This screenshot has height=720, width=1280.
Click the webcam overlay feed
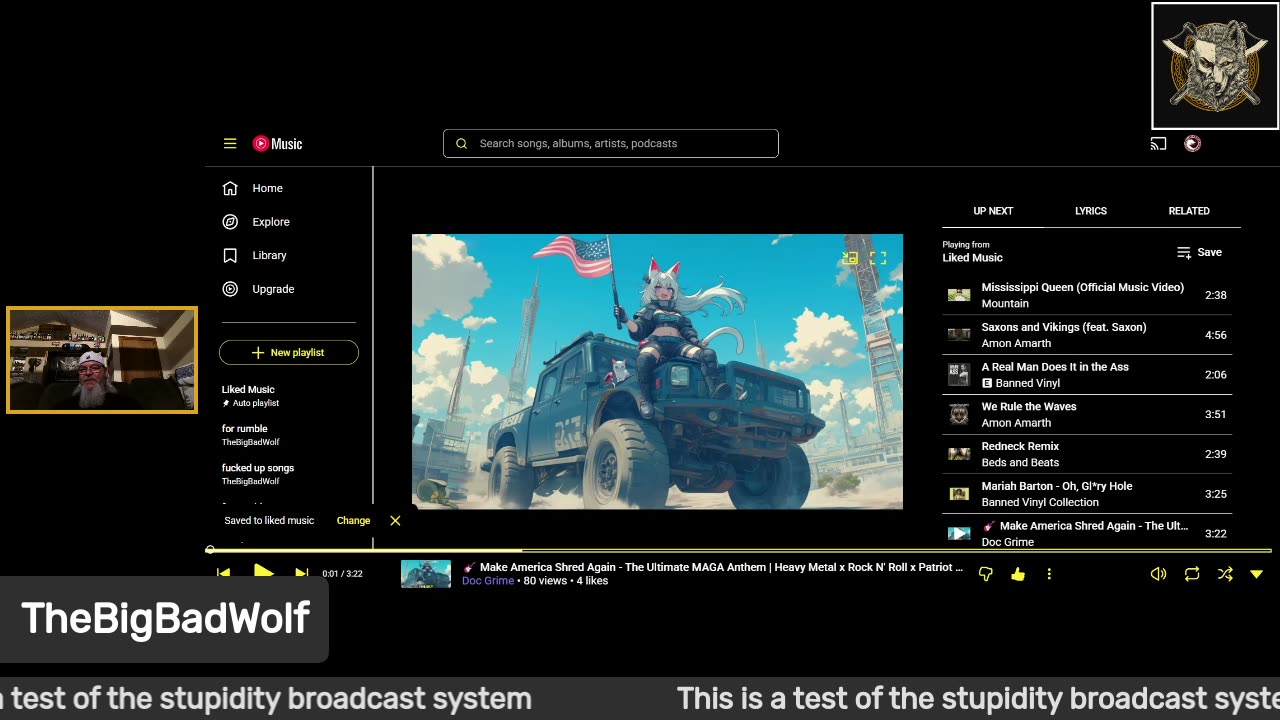click(x=102, y=360)
